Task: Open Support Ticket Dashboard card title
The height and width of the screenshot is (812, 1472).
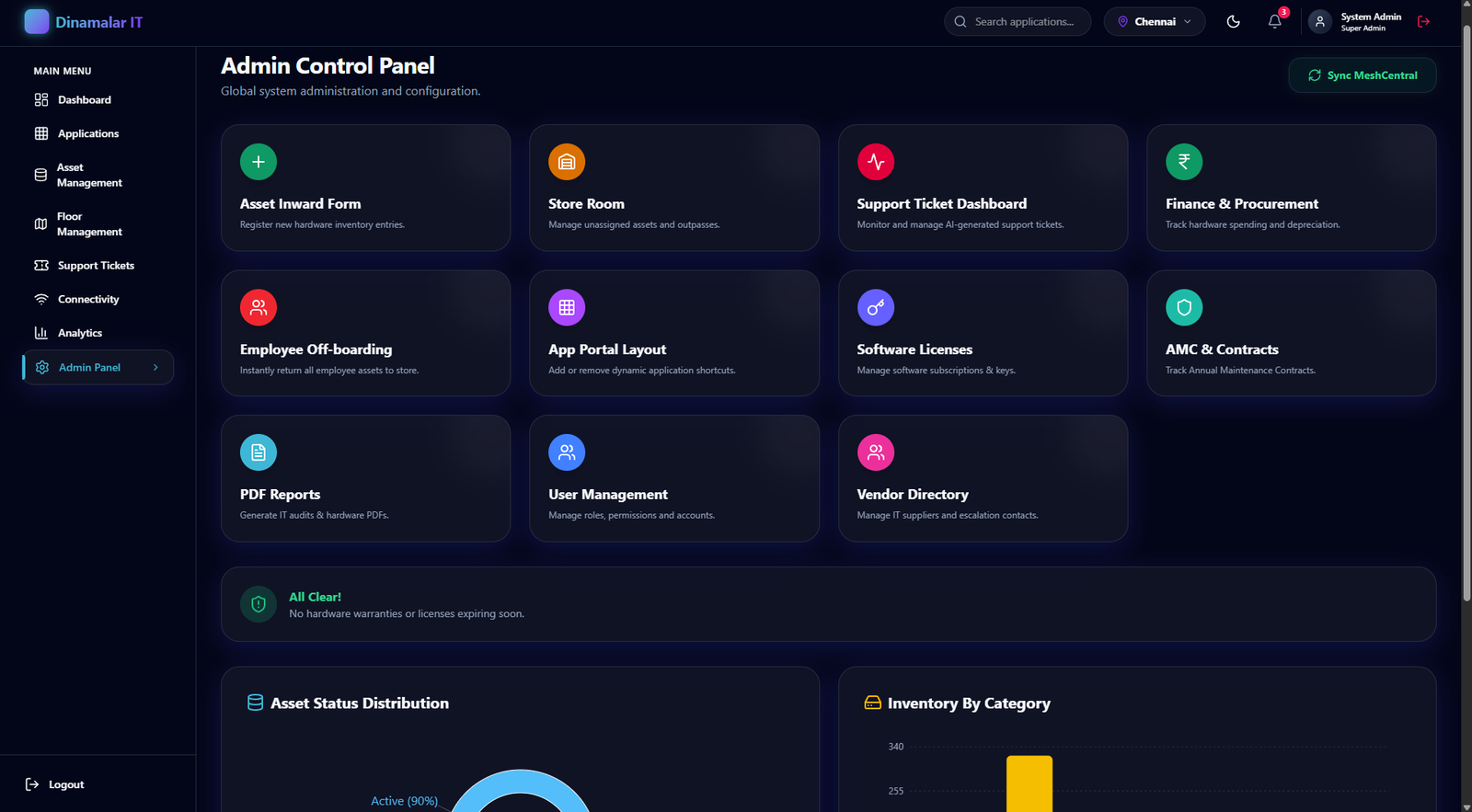Action: pyautogui.click(x=942, y=204)
